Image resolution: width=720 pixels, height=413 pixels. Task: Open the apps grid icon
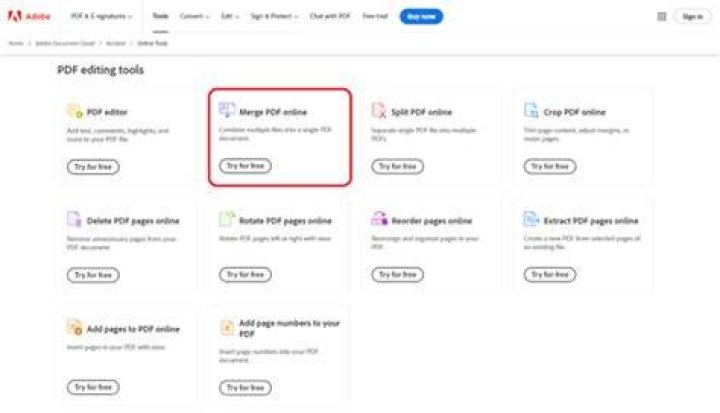[662, 17]
